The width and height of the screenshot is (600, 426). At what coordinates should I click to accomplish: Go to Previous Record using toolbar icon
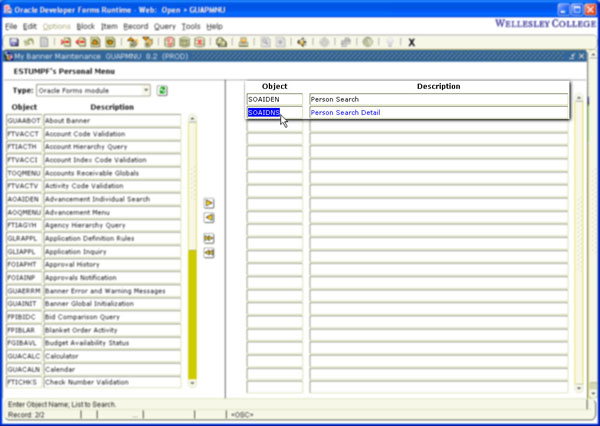pos(95,42)
